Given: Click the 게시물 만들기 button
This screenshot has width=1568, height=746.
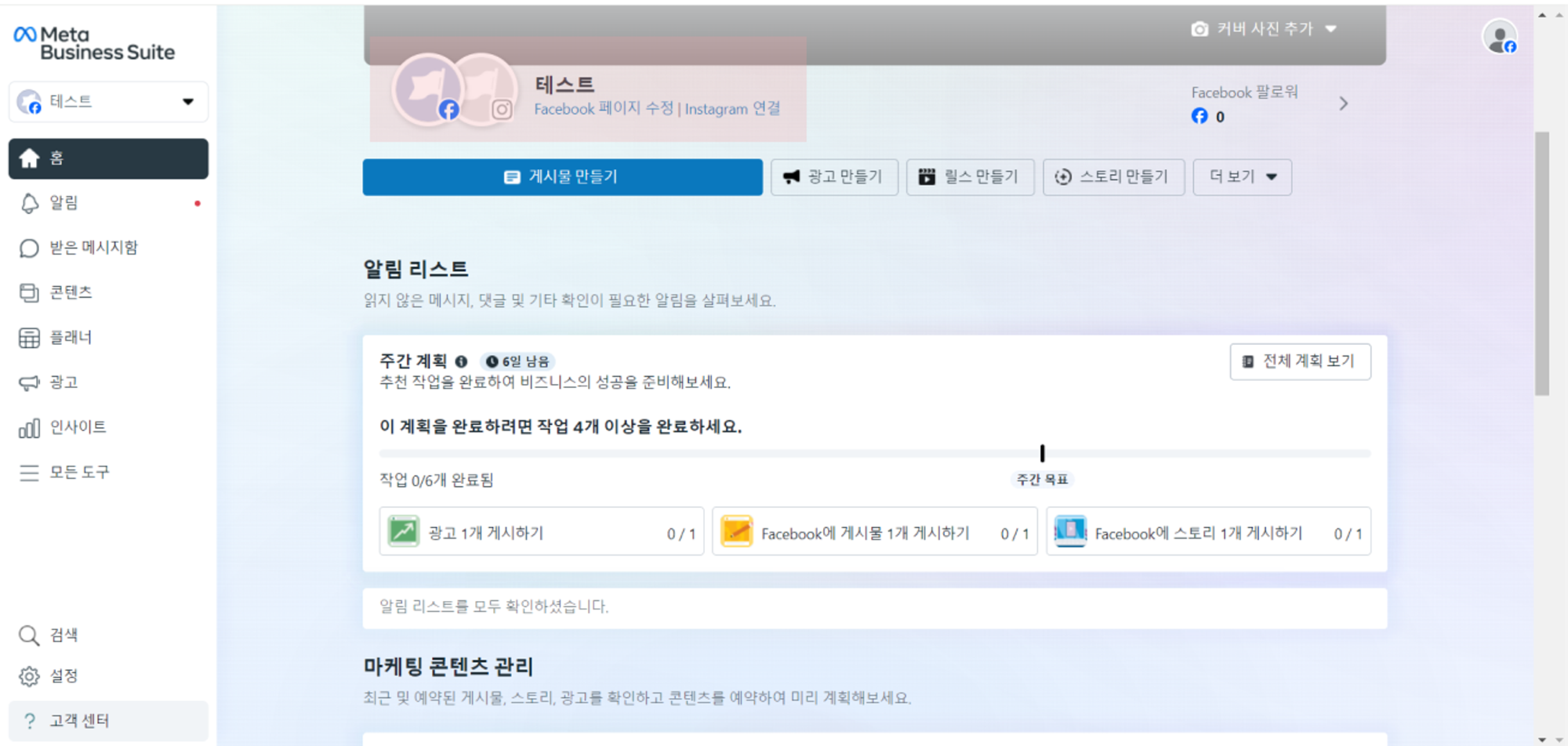Looking at the screenshot, I should point(562,177).
